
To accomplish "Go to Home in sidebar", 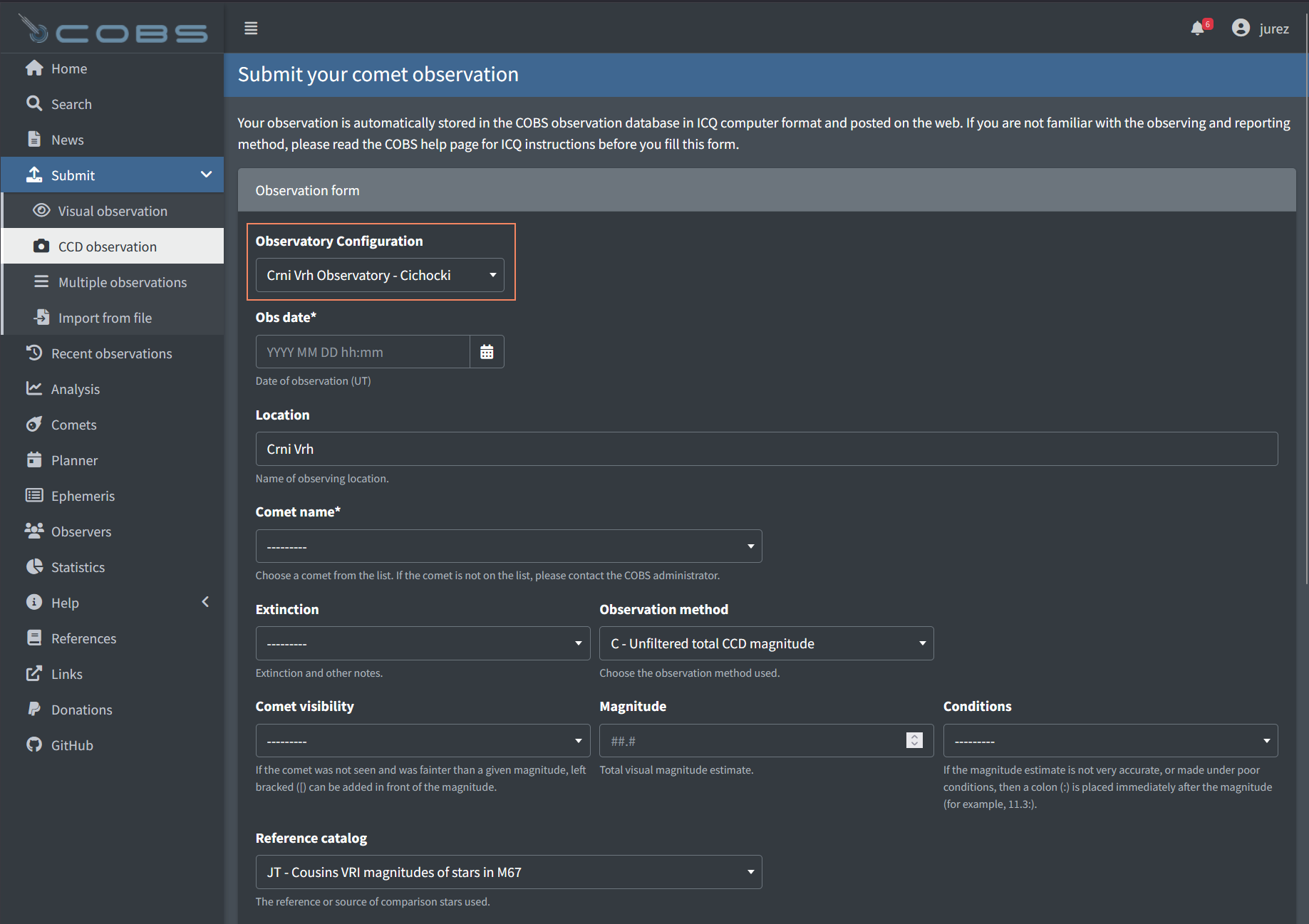I will pos(68,68).
